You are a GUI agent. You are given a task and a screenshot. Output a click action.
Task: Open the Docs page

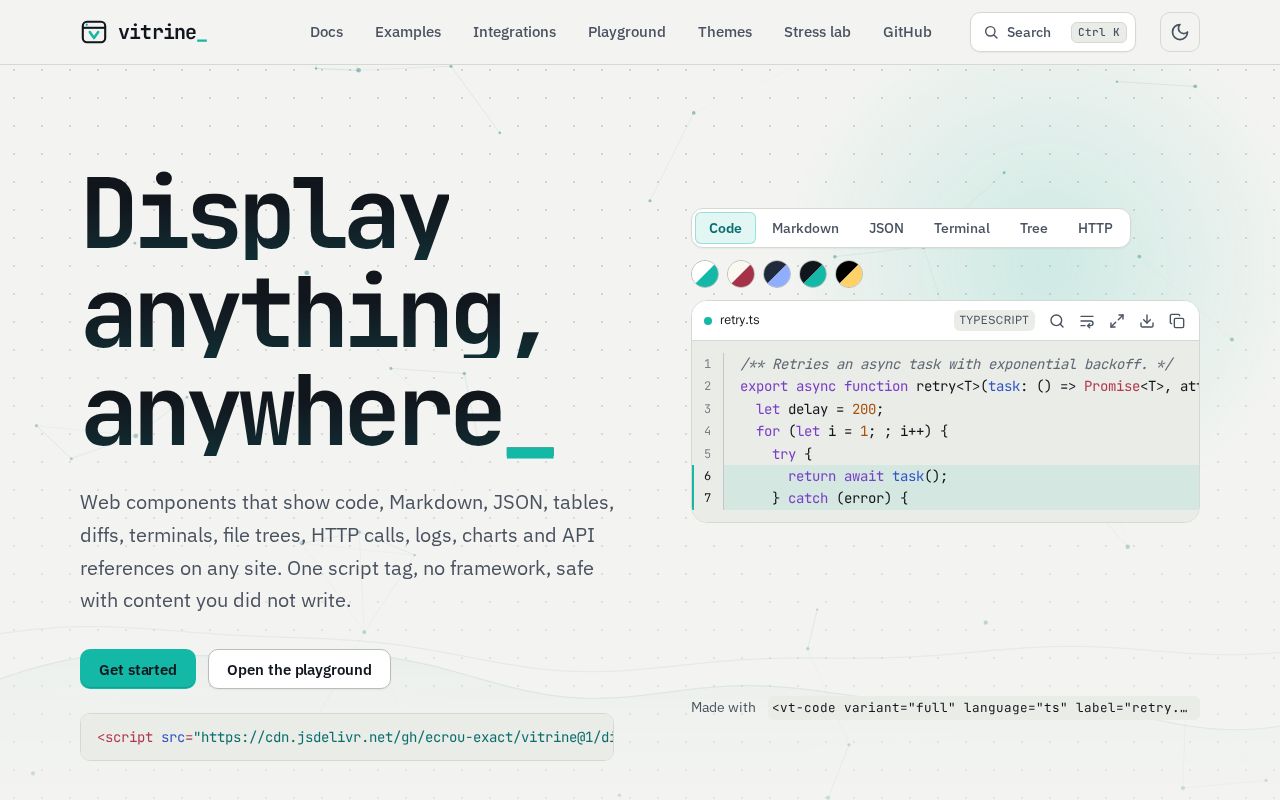point(326,32)
